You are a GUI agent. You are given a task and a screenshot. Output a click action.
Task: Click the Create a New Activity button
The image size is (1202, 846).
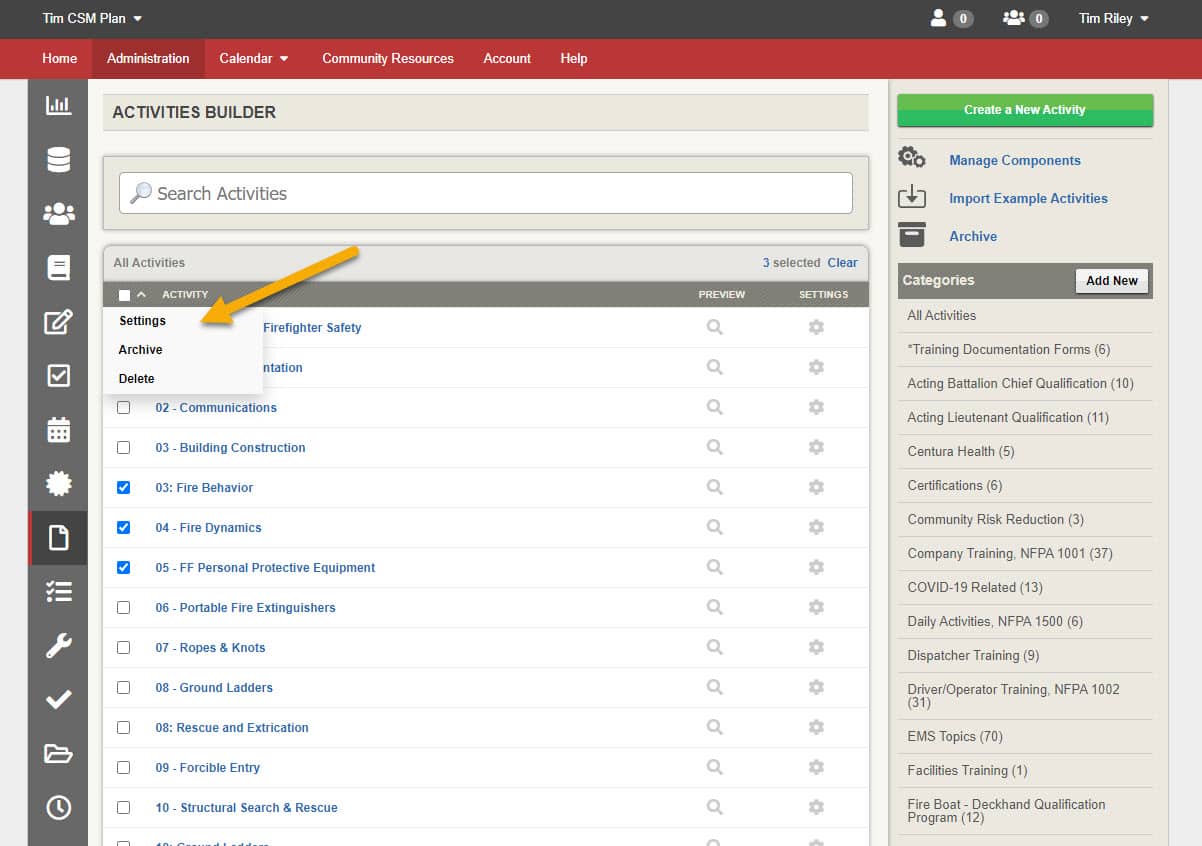pyautogui.click(x=1024, y=110)
